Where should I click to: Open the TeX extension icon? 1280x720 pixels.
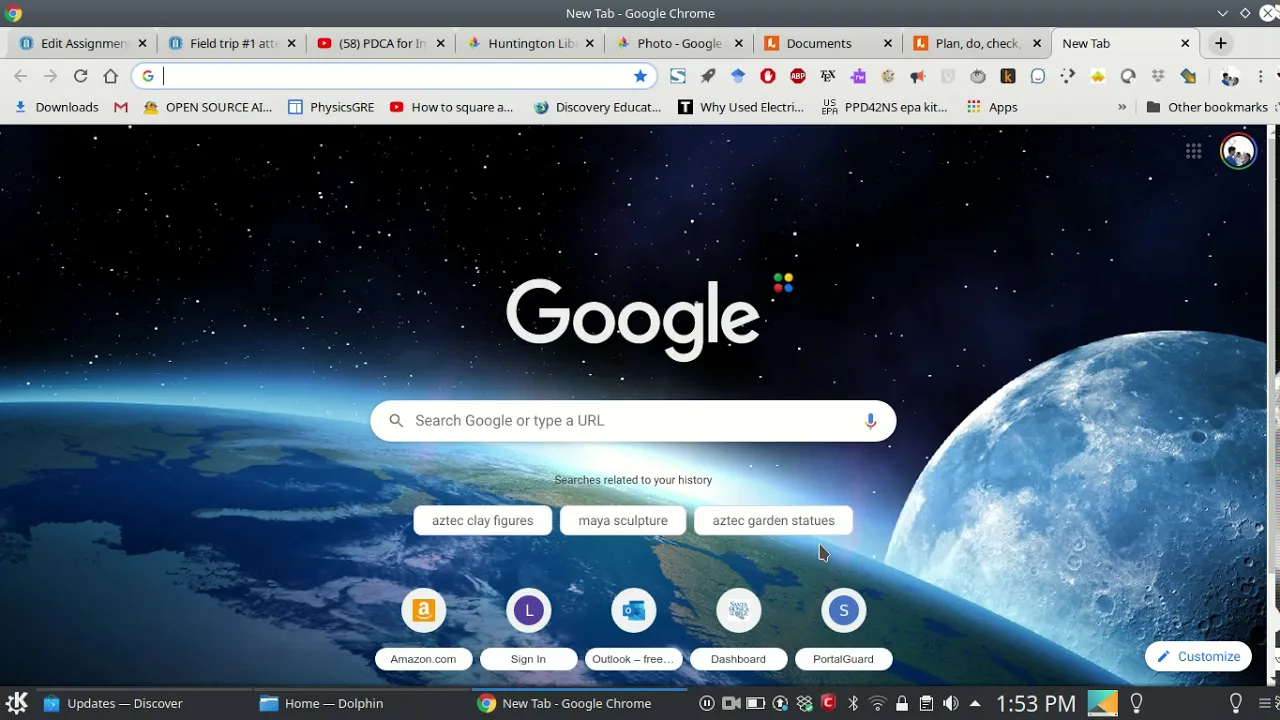(x=828, y=76)
